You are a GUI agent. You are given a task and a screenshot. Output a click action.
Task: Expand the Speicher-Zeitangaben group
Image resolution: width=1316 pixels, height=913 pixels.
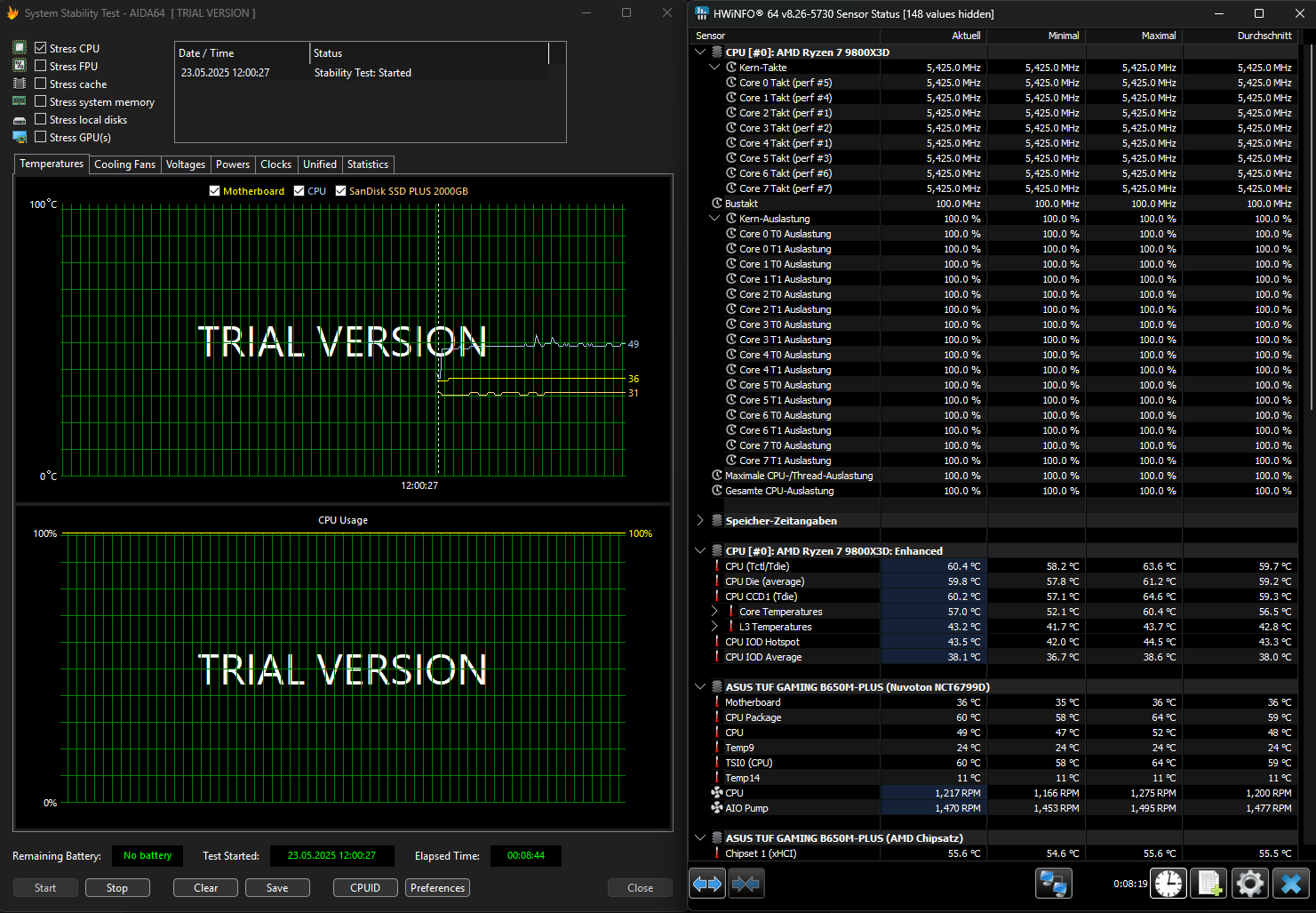tap(700, 521)
